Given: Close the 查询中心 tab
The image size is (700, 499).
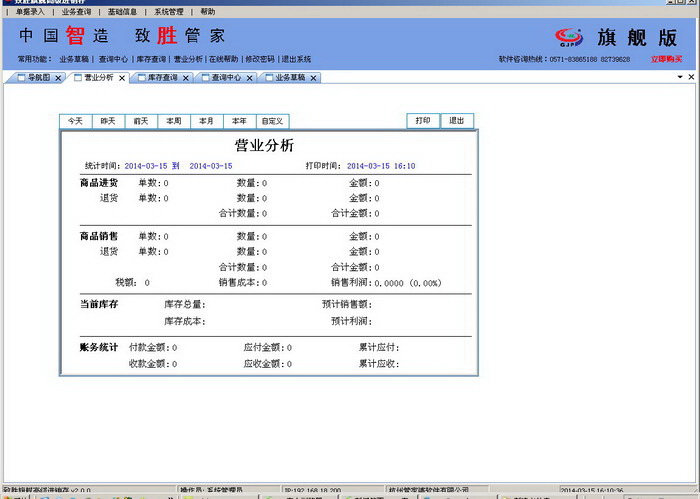Looking at the screenshot, I should click(250, 78).
